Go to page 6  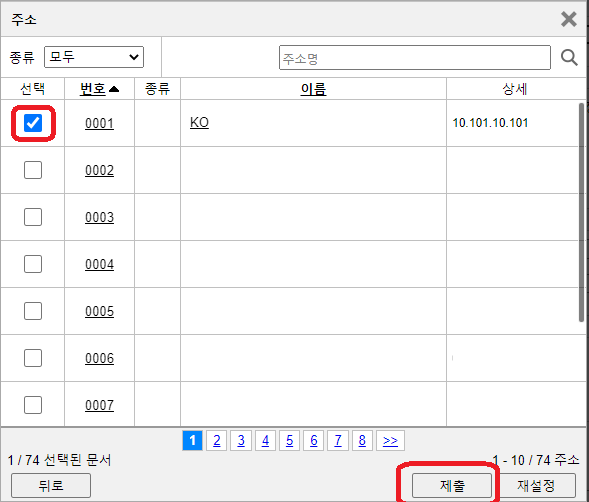314,440
